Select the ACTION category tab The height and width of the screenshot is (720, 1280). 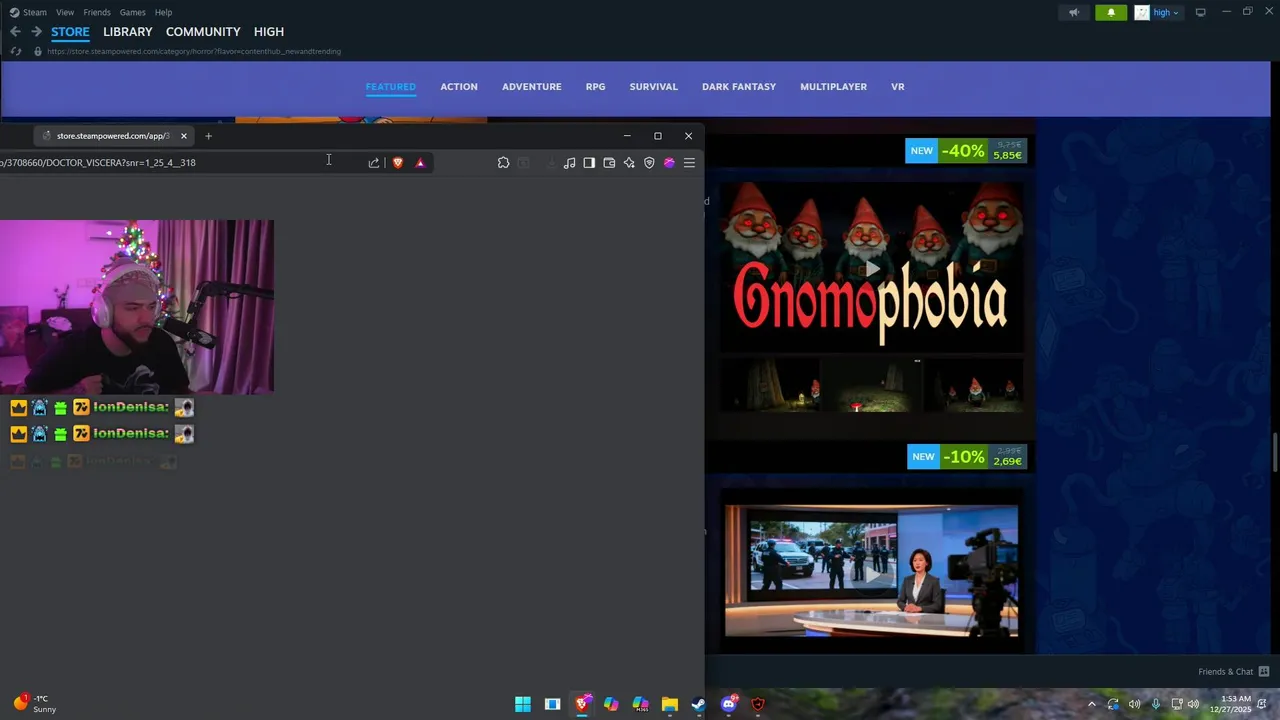point(459,87)
